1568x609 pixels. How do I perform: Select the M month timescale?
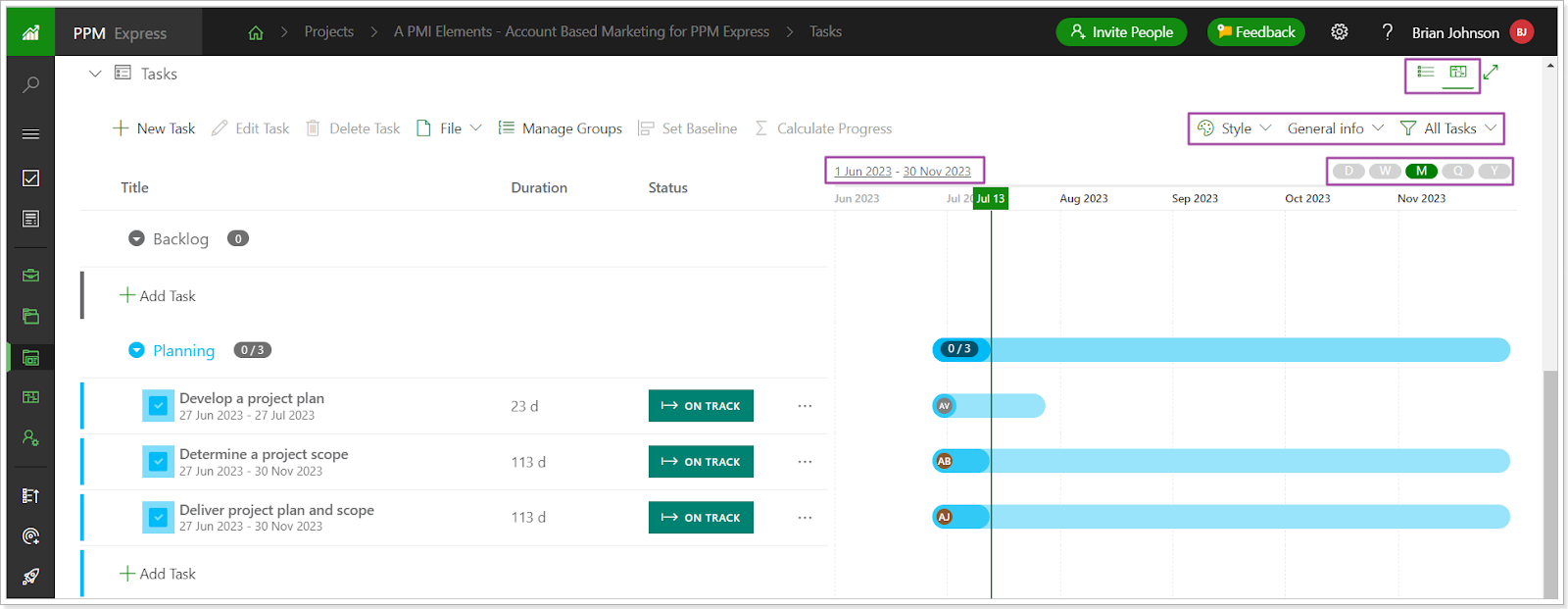click(1421, 172)
